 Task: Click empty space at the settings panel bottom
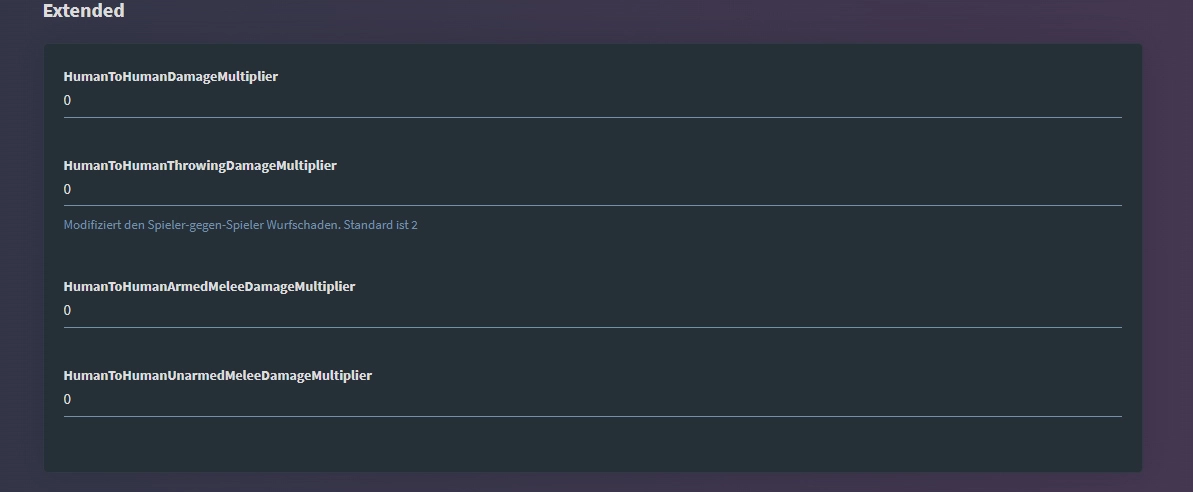592,445
